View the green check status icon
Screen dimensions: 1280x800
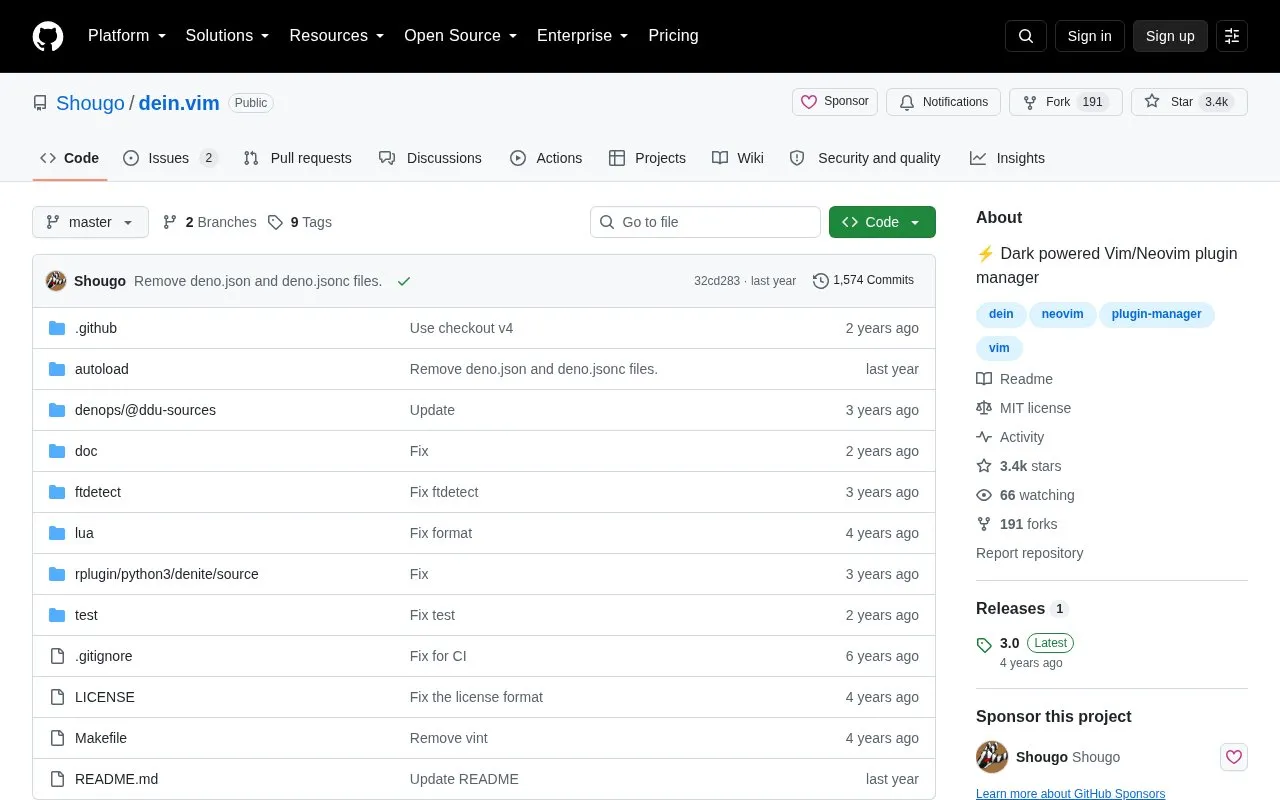pyautogui.click(x=404, y=281)
